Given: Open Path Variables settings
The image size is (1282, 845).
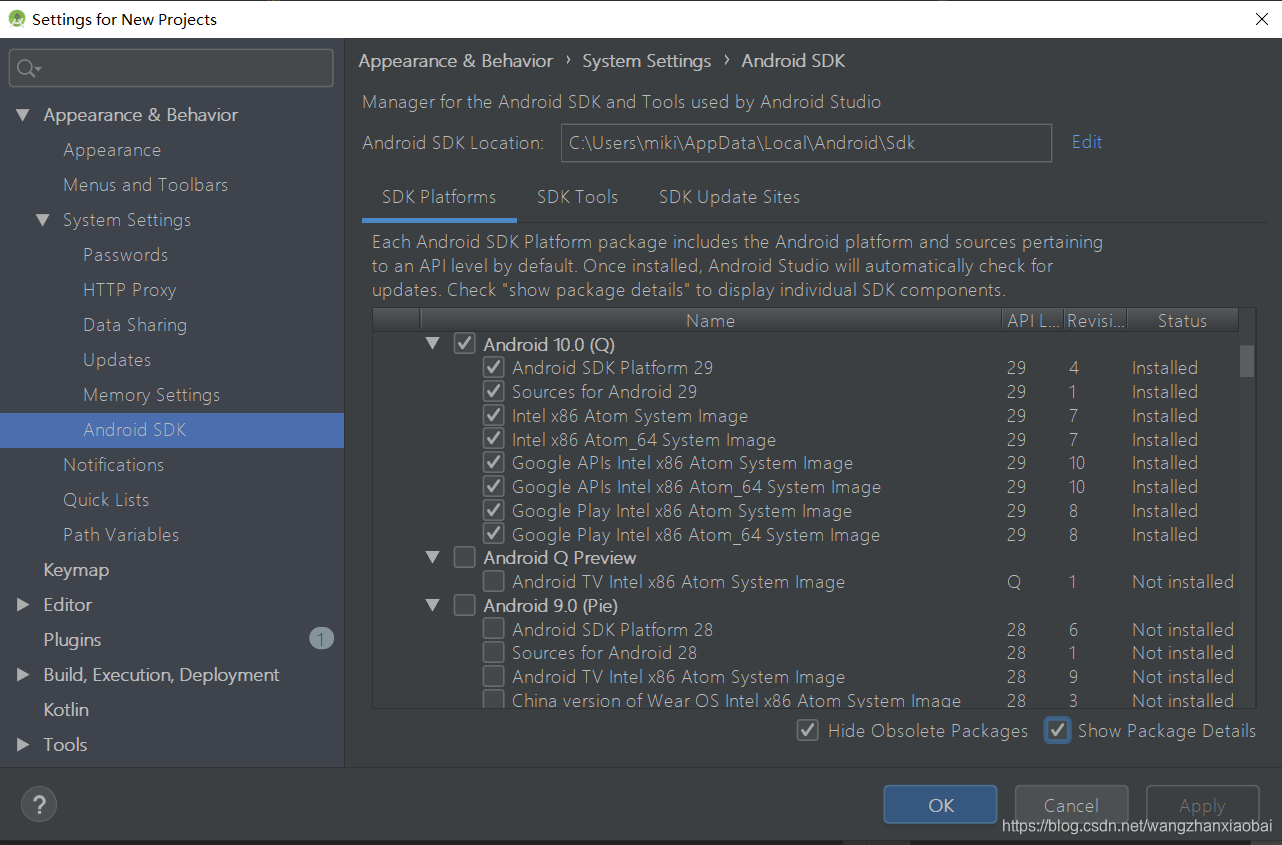Looking at the screenshot, I should coord(121,535).
